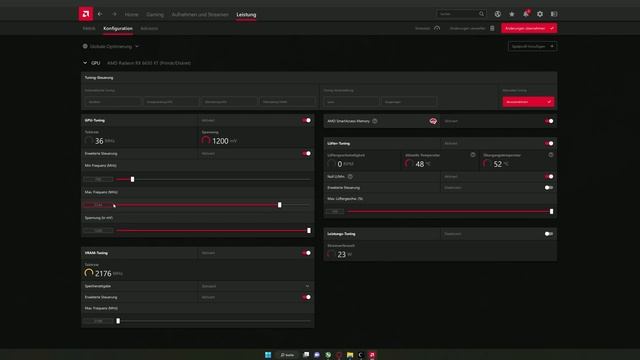Click Spielprofil hinzufügen button

pyautogui.click(x=532, y=46)
